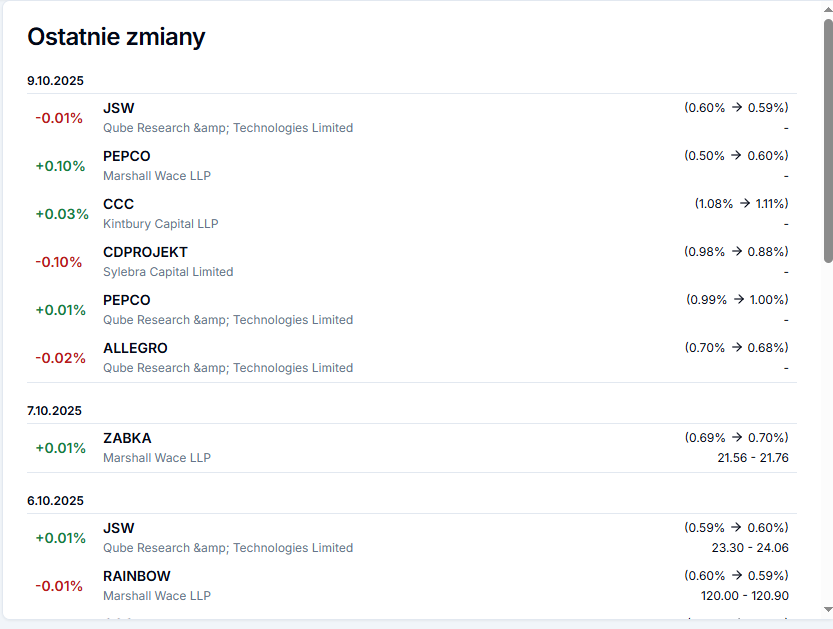Click the scroll down arrow of the scrollbar
This screenshot has height=629, width=833.
point(827,609)
